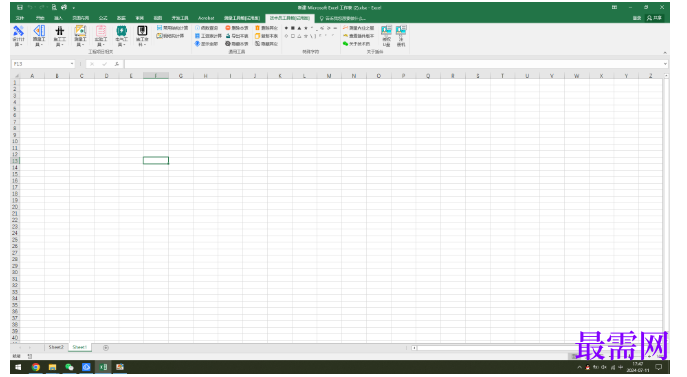Open the pink clipboard tools ribbon icon
Viewport: 687px width, 377px height.
point(101,36)
